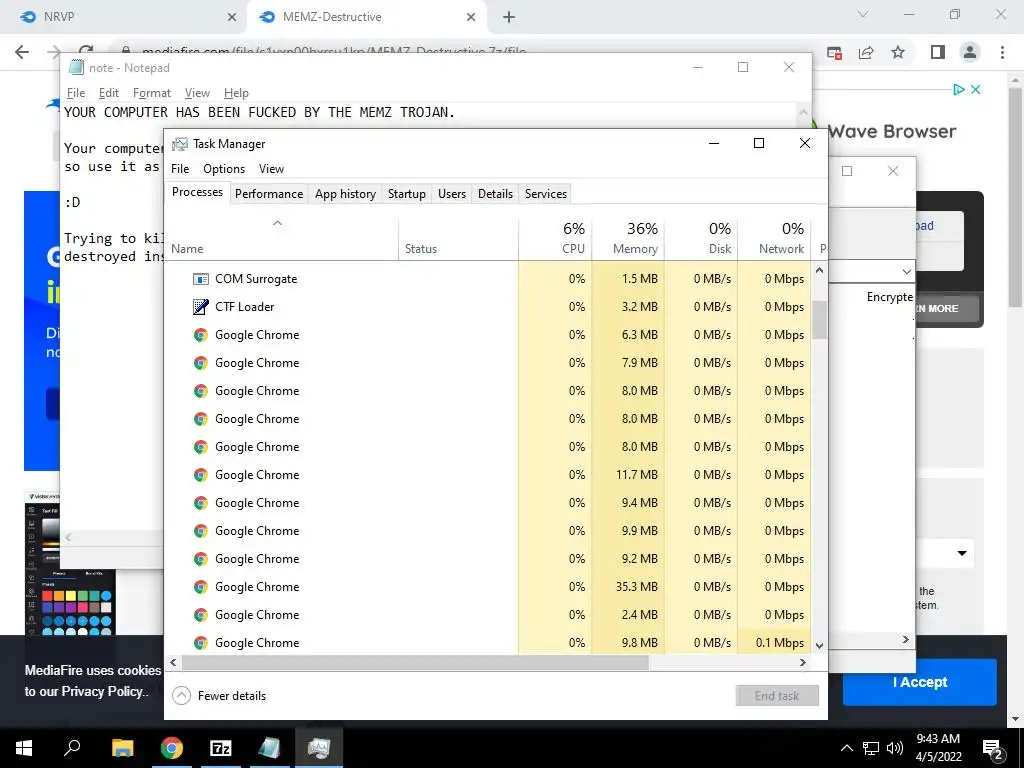The height and width of the screenshot is (768, 1024).
Task: Sort processes by Network column
Action: pyautogui.click(x=775, y=239)
